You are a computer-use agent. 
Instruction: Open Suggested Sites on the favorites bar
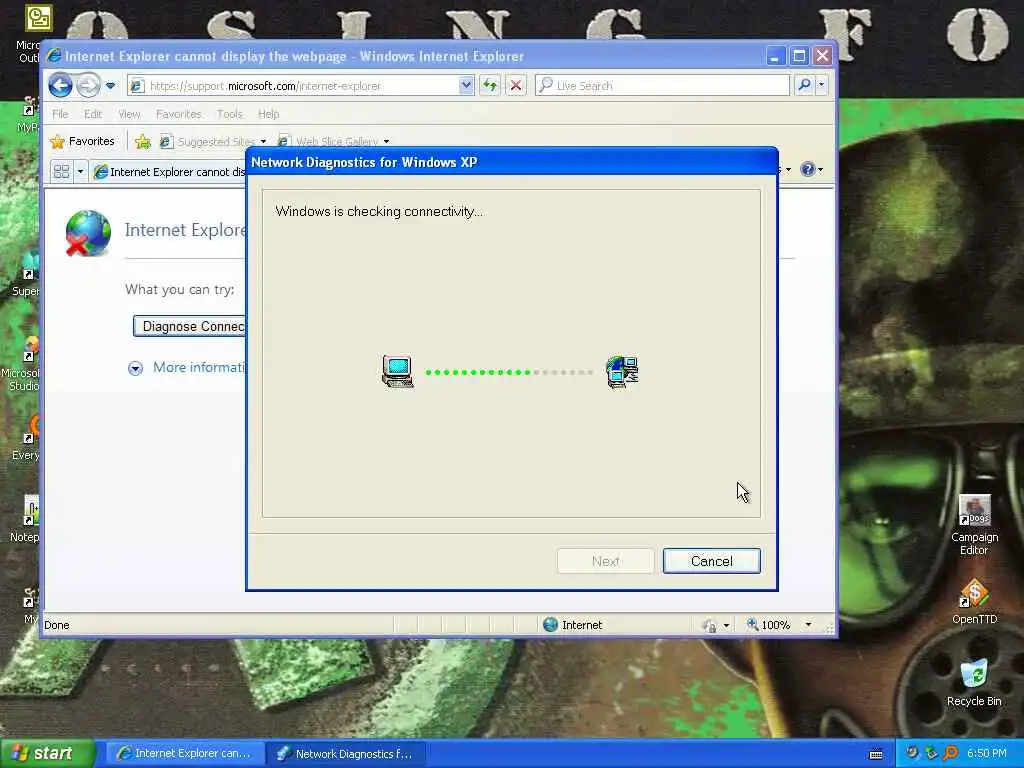coord(214,141)
